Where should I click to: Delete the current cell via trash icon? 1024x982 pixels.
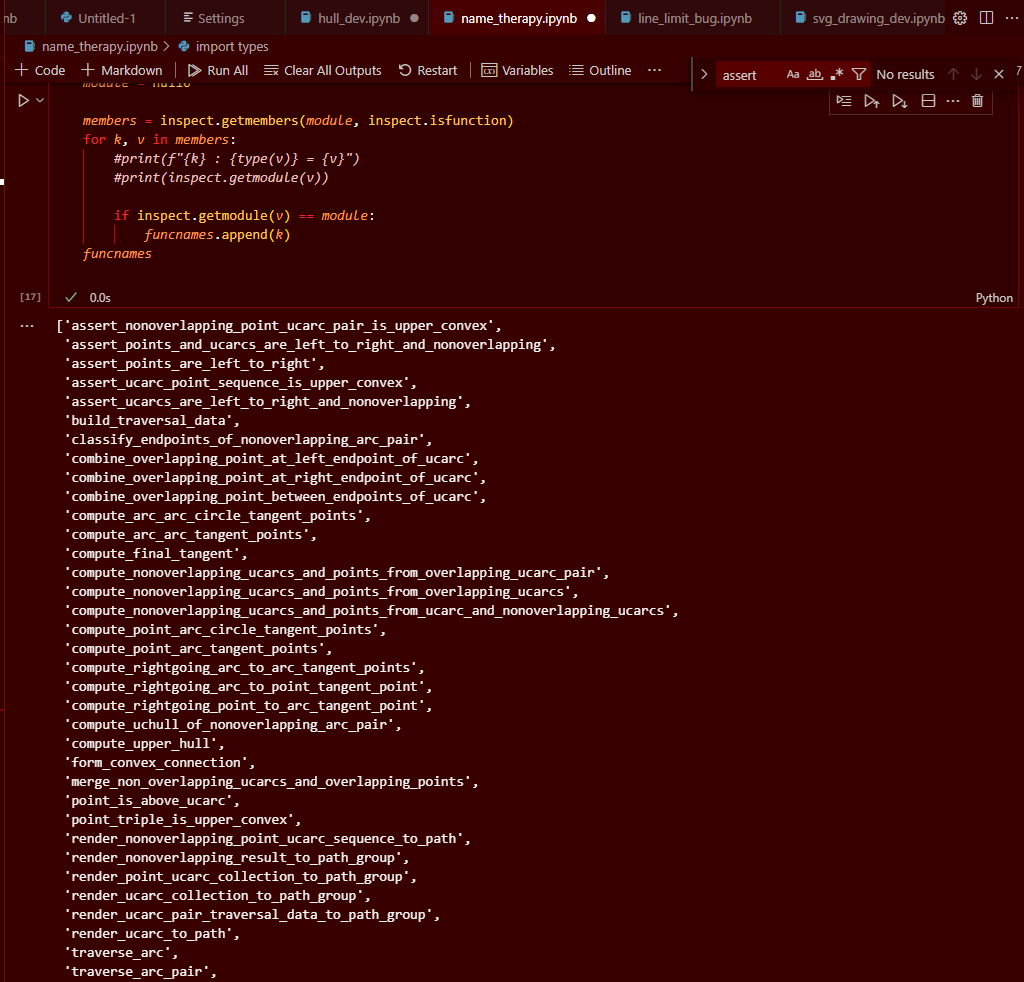point(977,101)
